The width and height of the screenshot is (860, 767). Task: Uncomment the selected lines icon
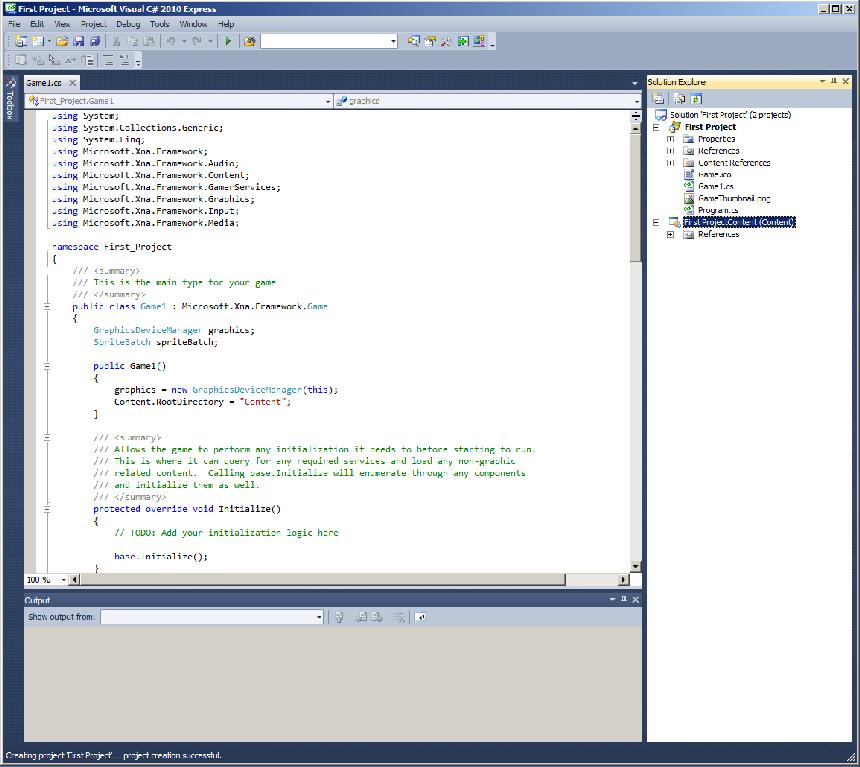click(x=125, y=60)
